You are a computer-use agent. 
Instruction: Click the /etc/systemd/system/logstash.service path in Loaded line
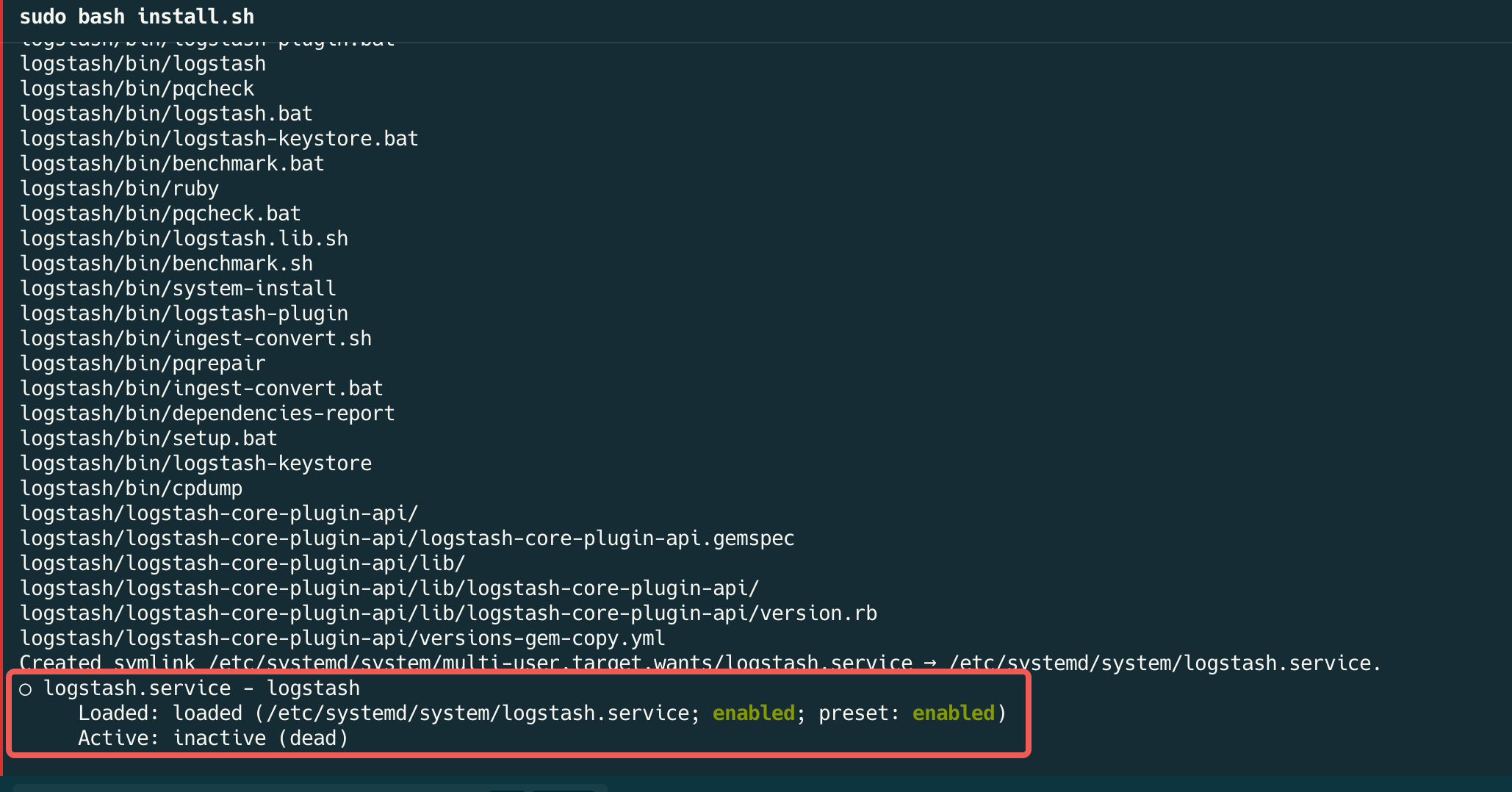[478, 713]
